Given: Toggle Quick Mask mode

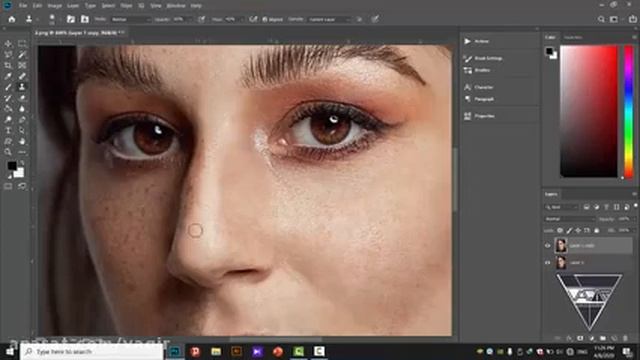Looking at the screenshot, I should coord(8,187).
